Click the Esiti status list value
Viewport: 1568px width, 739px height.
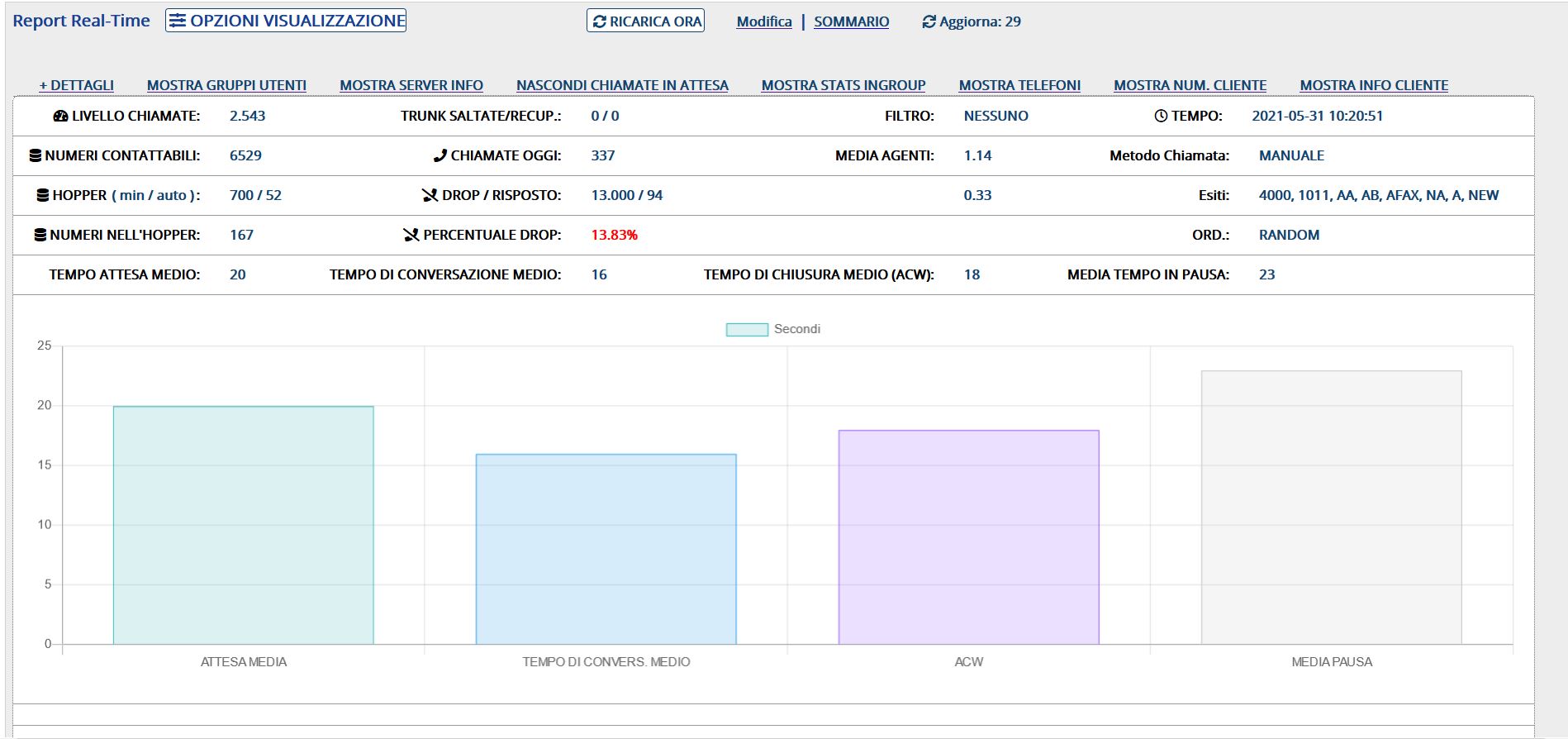click(x=1379, y=195)
